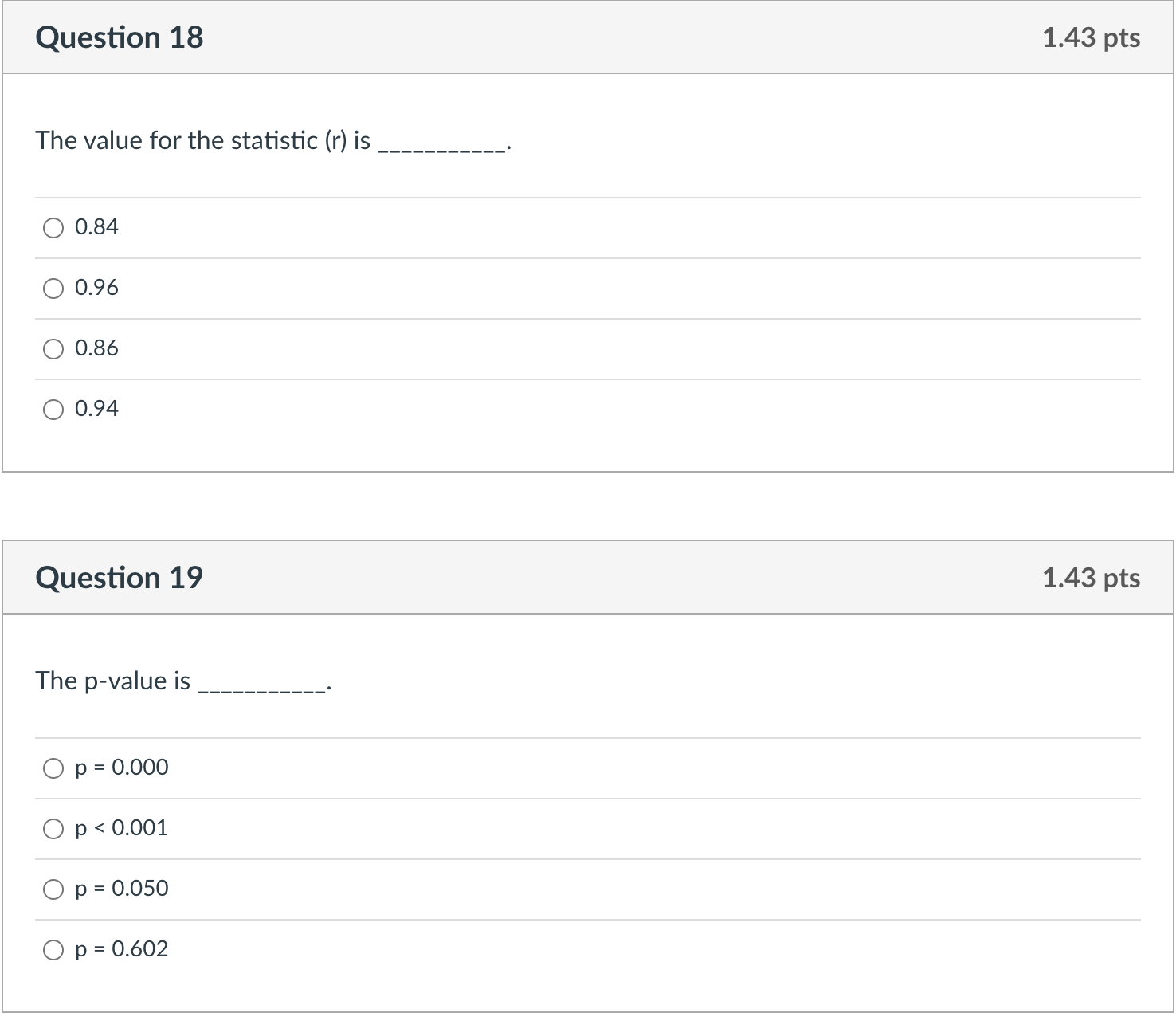Click the 0.86 answer label text

click(96, 348)
